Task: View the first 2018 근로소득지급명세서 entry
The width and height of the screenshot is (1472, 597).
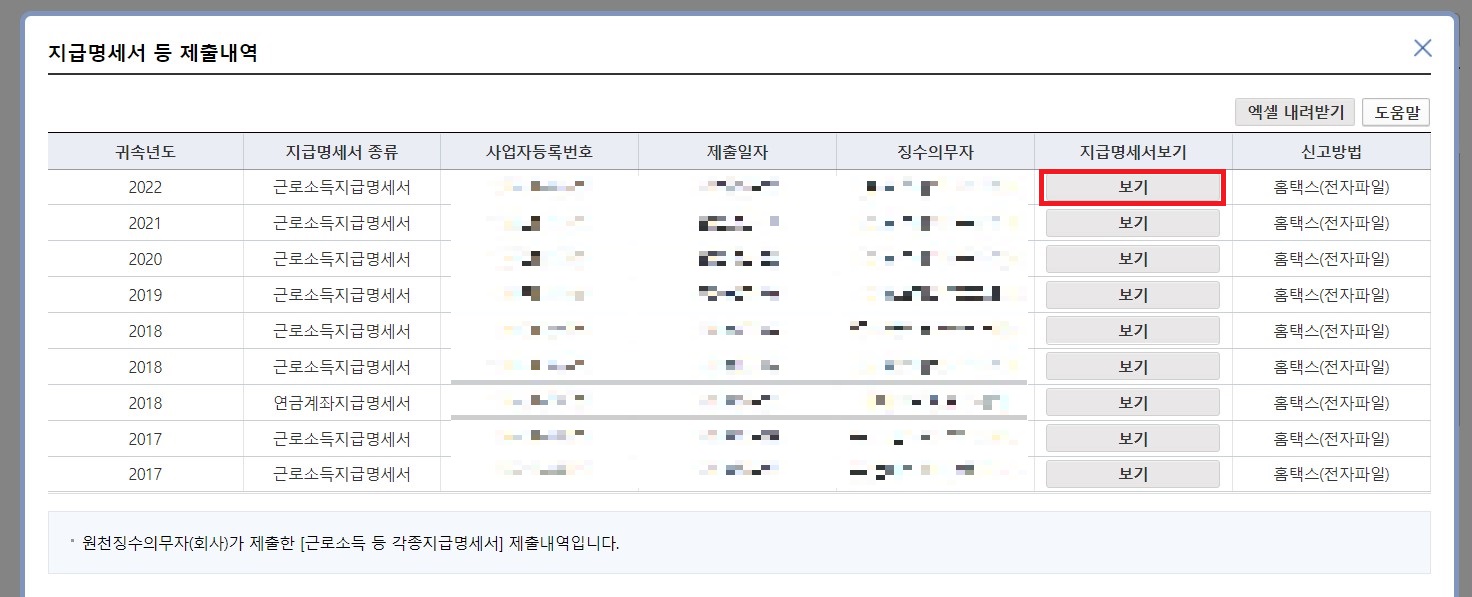Action: (x=1131, y=330)
